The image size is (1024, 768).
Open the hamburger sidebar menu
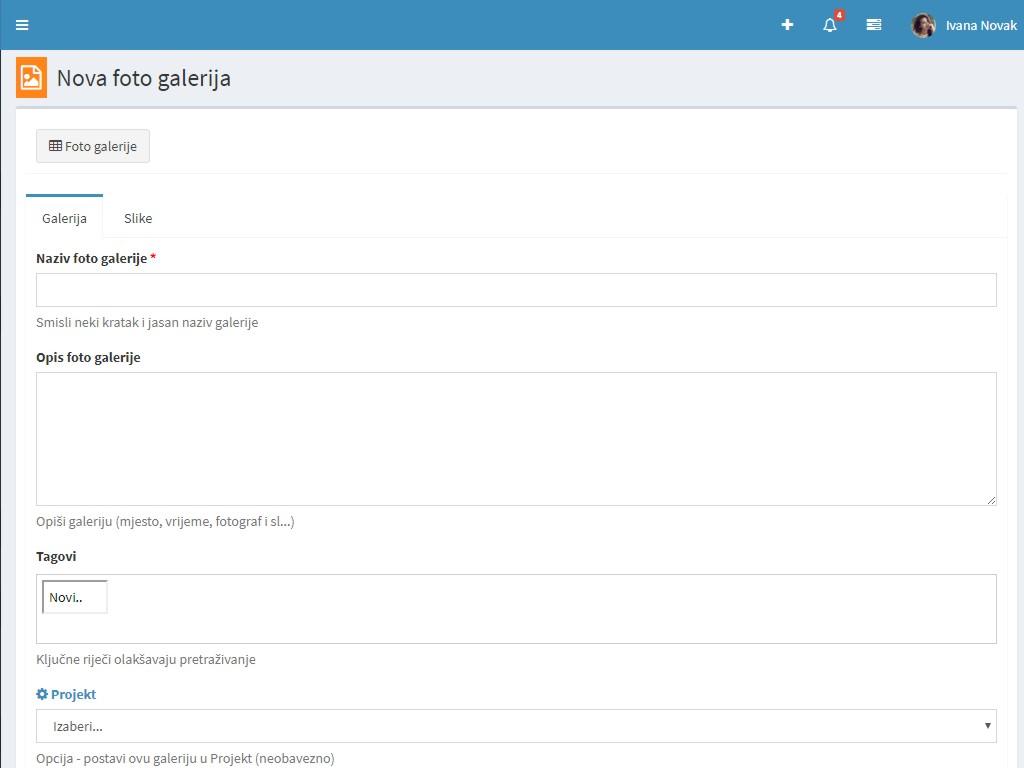pyautogui.click(x=22, y=25)
